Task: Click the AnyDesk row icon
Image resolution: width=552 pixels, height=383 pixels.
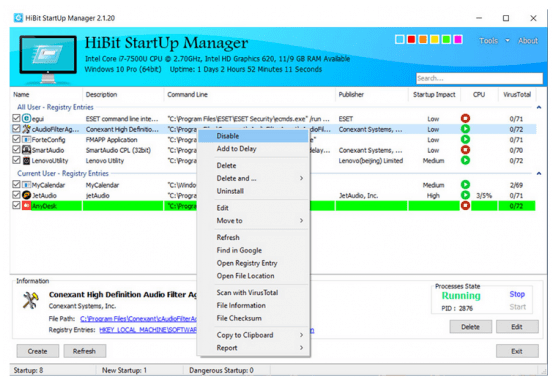Action: [26, 206]
